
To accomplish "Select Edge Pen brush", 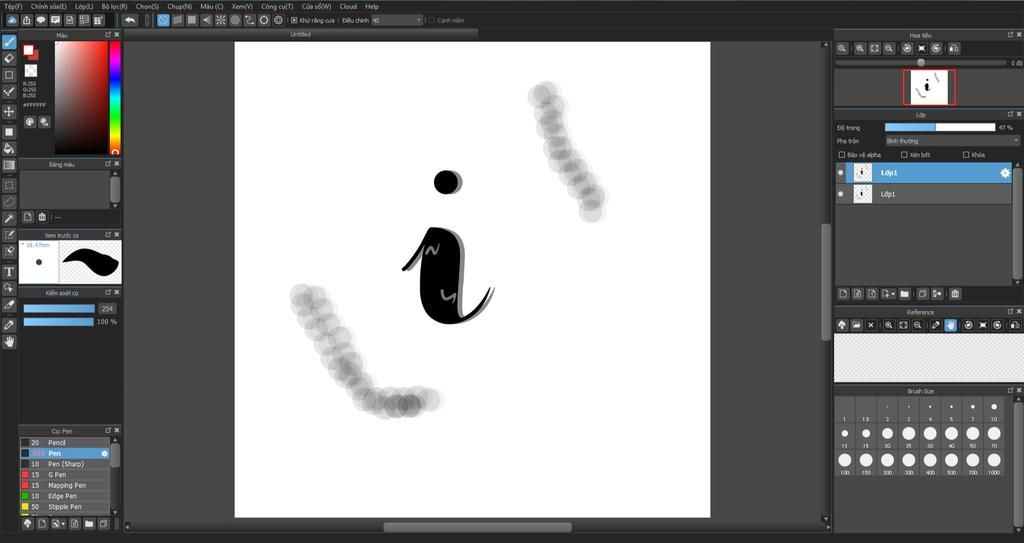I will pyautogui.click(x=65, y=496).
